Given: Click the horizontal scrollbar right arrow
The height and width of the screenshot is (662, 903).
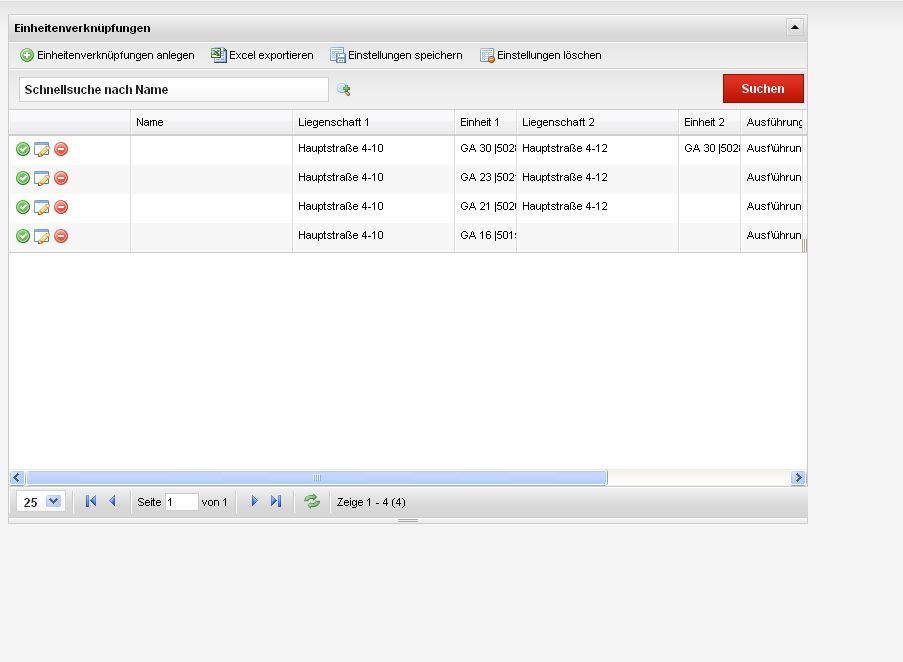Looking at the screenshot, I should click(x=797, y=478).
